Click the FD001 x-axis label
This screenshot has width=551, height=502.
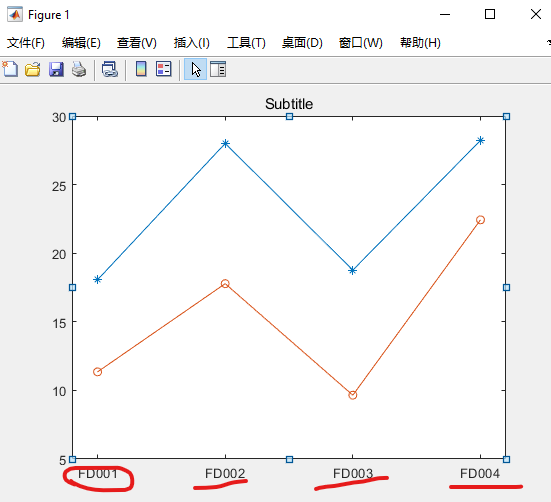pyautogui.click(x=98, y=474)
